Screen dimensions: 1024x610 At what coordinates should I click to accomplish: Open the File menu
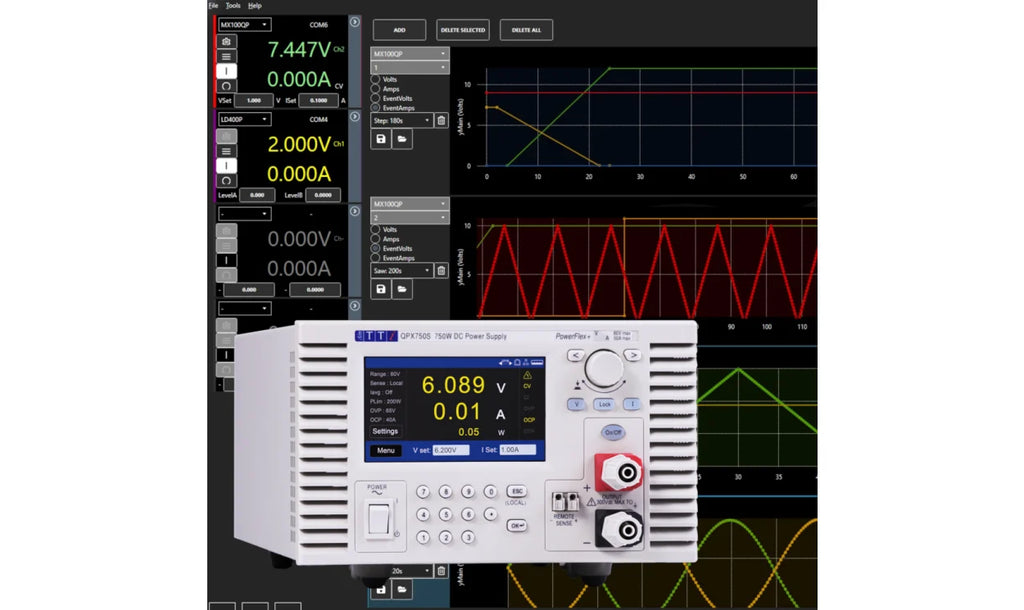pos(213,5)
